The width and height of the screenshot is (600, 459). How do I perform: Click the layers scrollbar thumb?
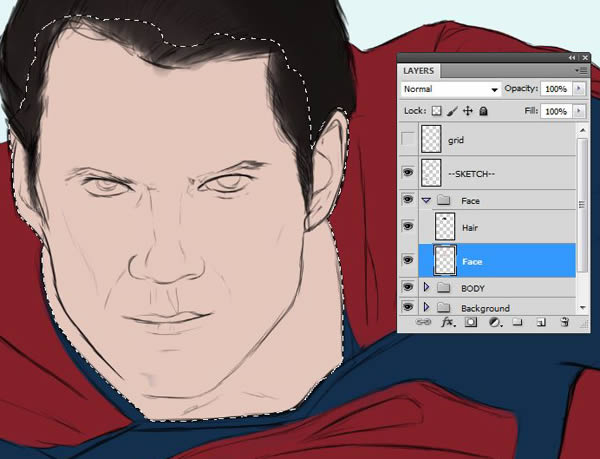point(582,205)
